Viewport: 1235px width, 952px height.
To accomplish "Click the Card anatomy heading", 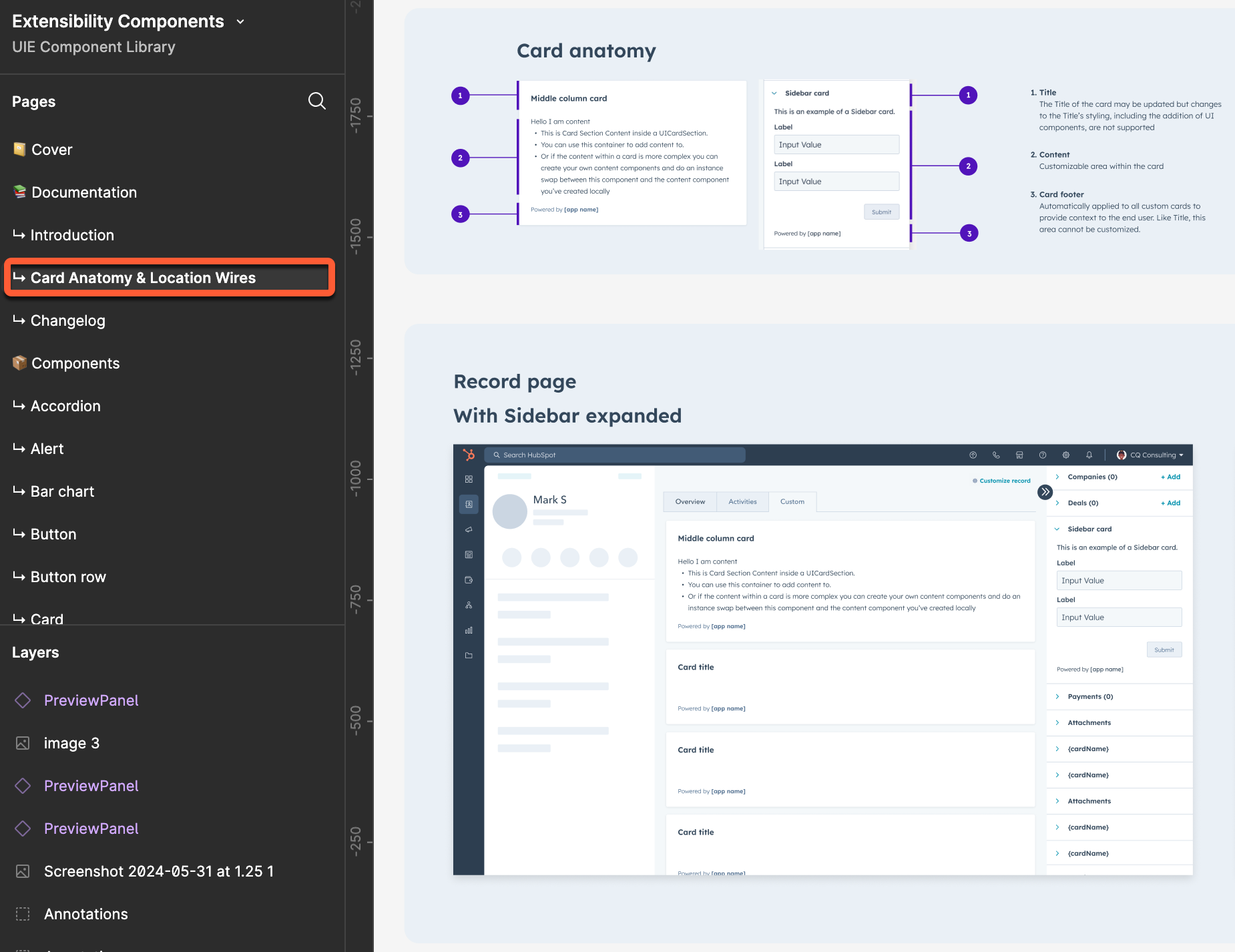I will pyautogui.click(x=586, y=51).
